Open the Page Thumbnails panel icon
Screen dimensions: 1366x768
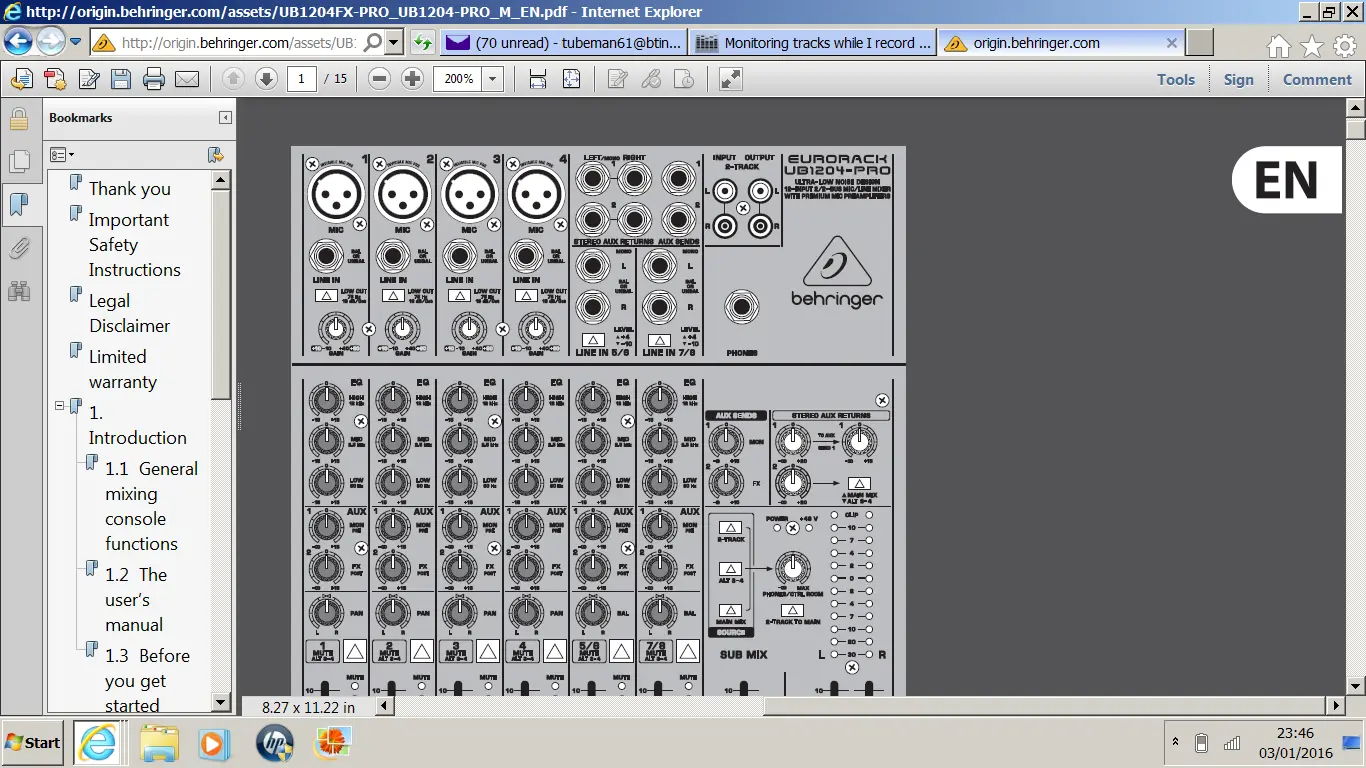coord(19,161)
